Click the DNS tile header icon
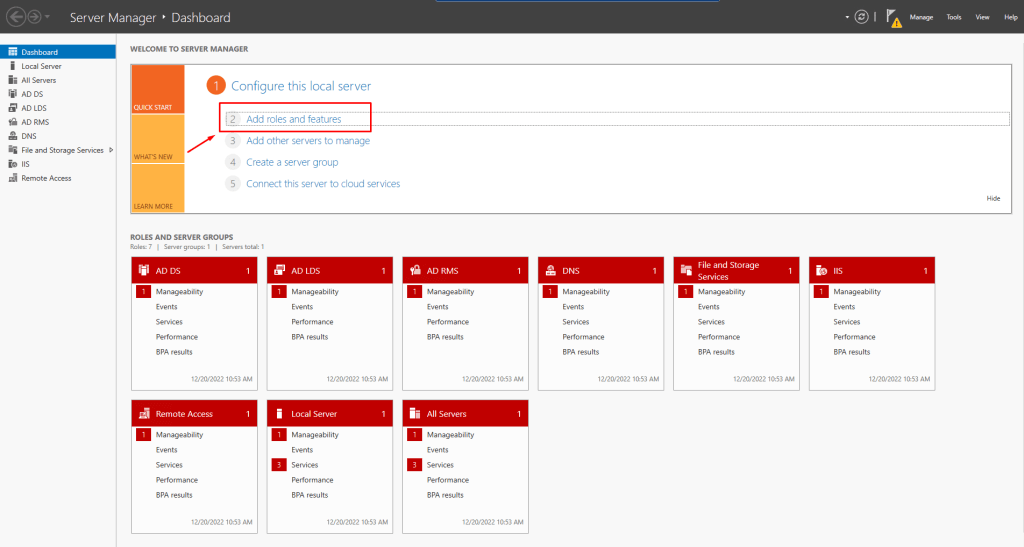Viewport: 1024px width, 547px height. tap(551, 270)
